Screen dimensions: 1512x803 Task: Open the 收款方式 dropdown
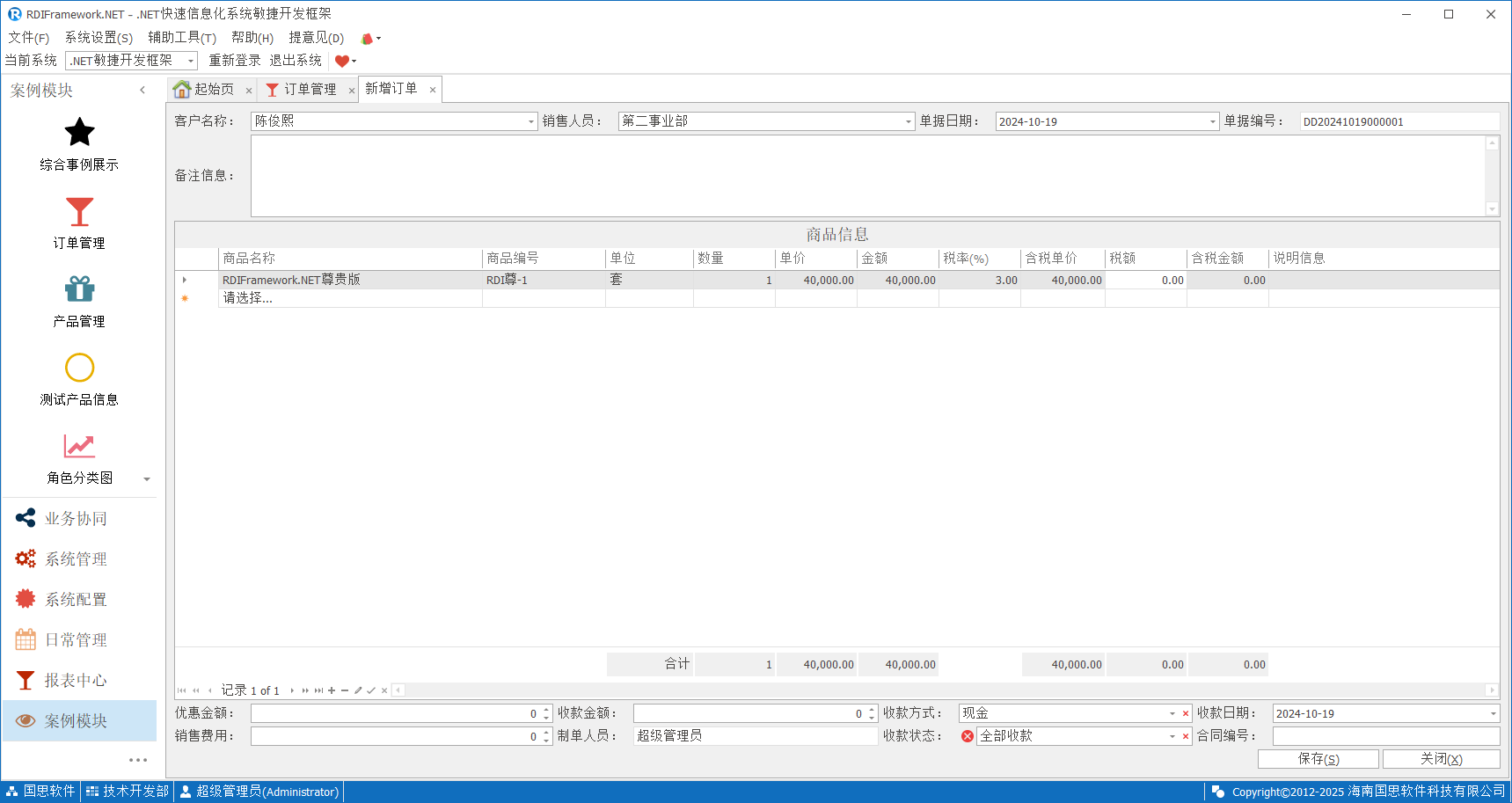click(1172, 713)
